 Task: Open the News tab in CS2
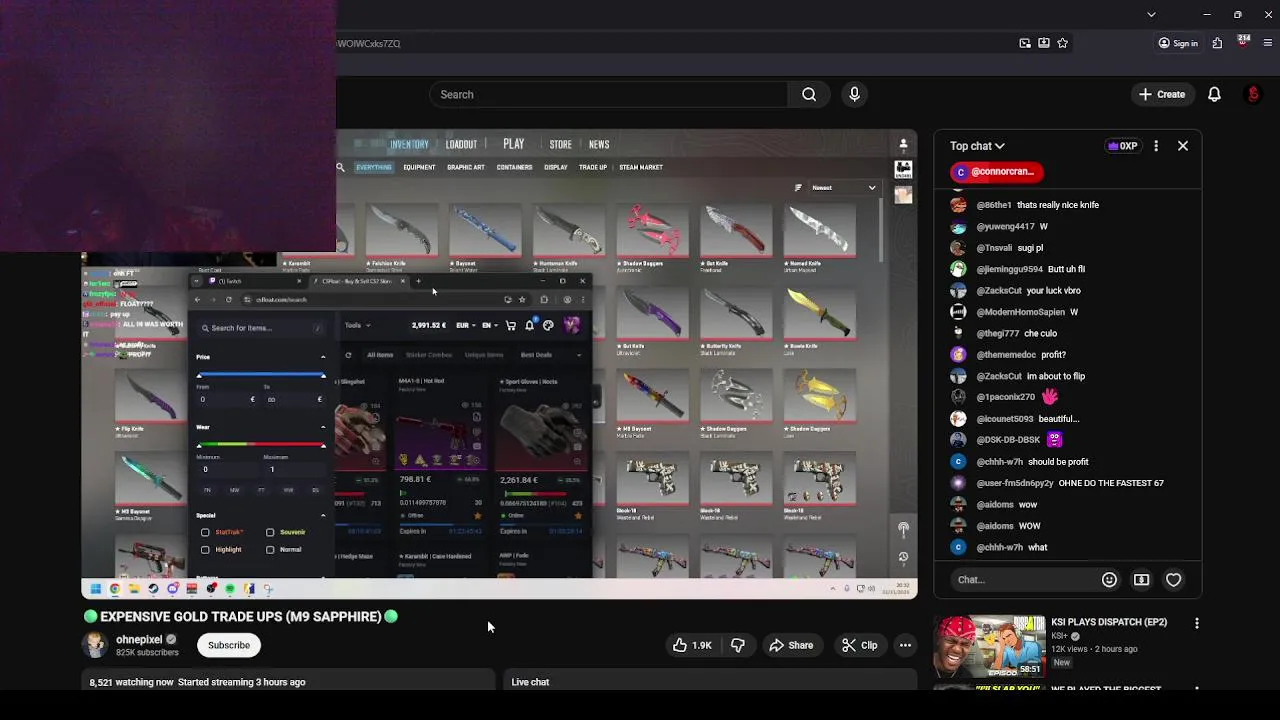599,145
